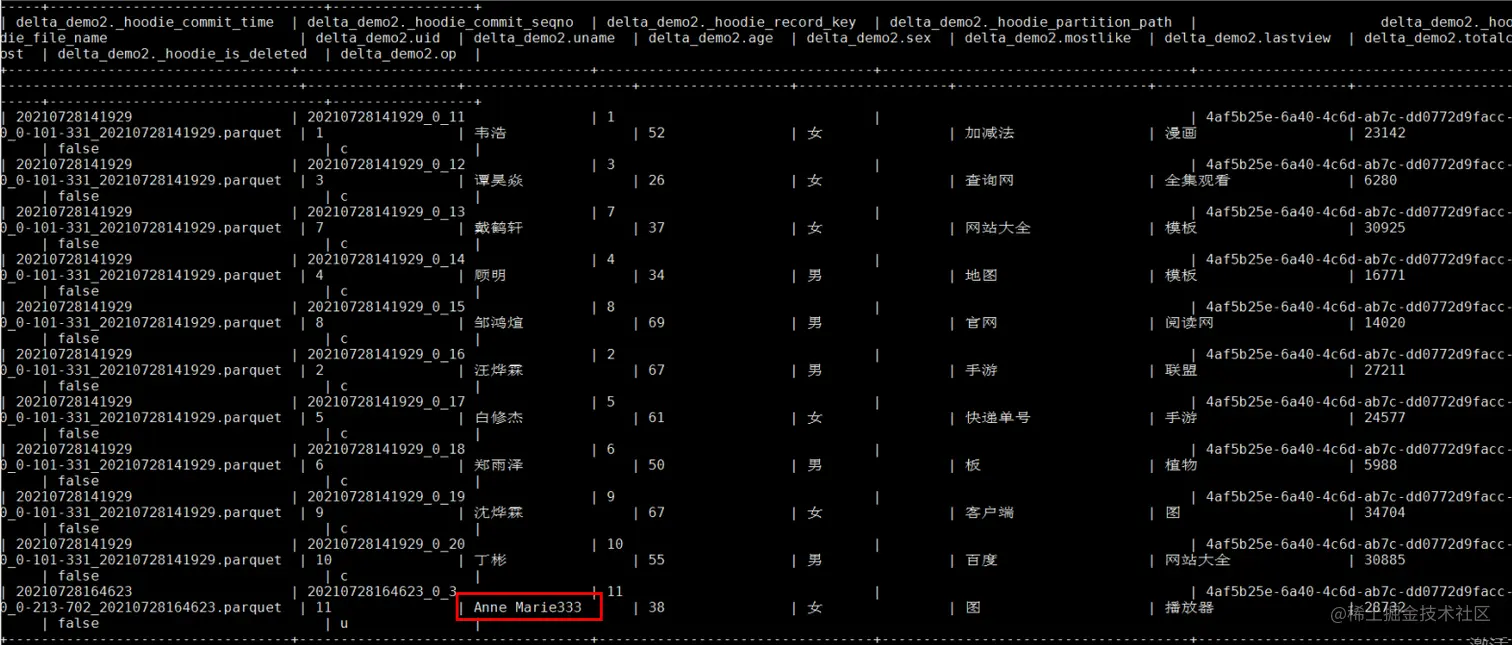
Task: Click total cost value 30925
Action: pyautogui.click(x=1385, y=228)
